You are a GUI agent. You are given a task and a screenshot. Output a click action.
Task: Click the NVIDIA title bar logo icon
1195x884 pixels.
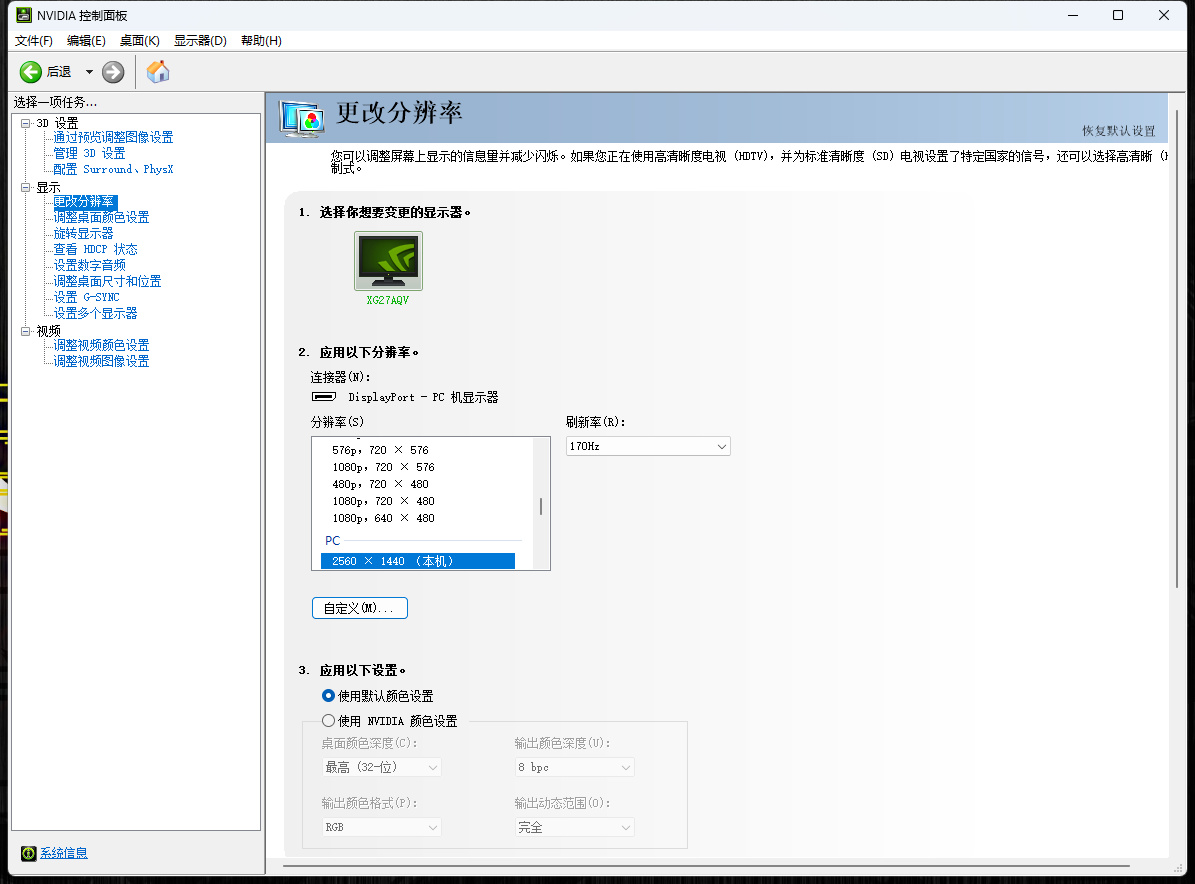(24, 15)
